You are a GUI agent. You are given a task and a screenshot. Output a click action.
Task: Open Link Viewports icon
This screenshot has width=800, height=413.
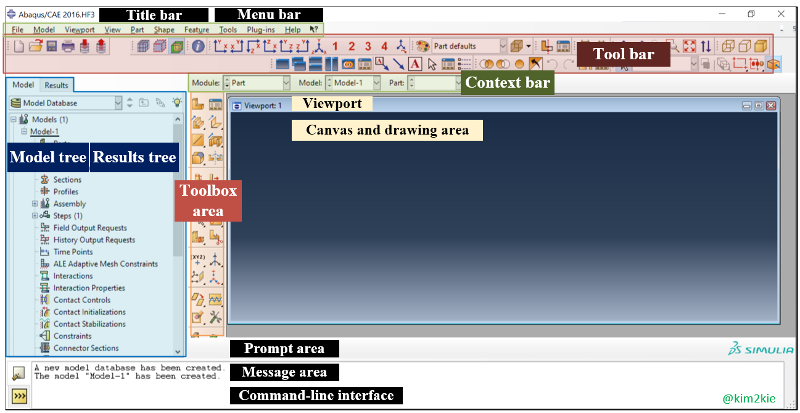[x=348, y=64]
